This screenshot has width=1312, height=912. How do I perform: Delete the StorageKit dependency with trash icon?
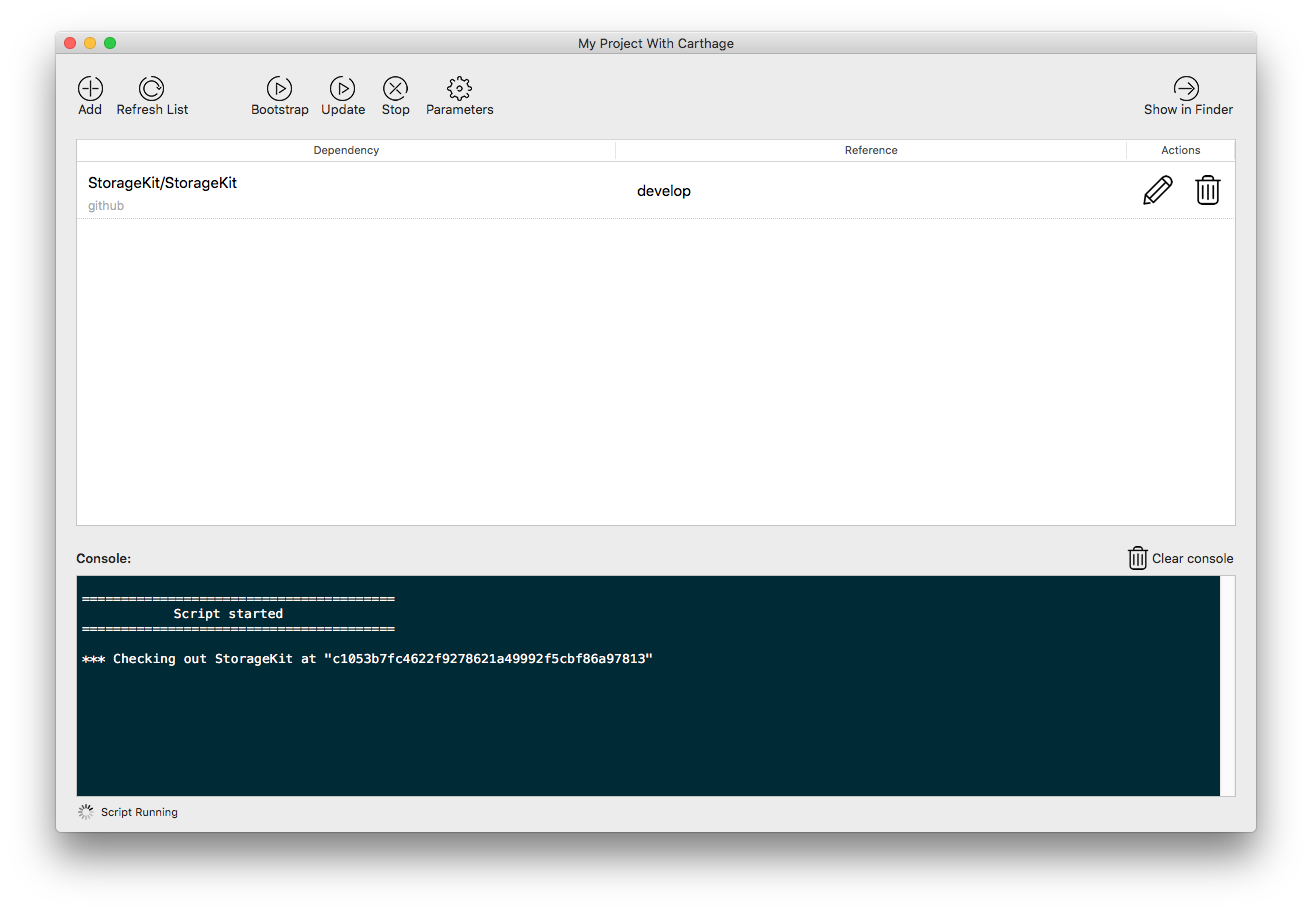point(1208,190)
